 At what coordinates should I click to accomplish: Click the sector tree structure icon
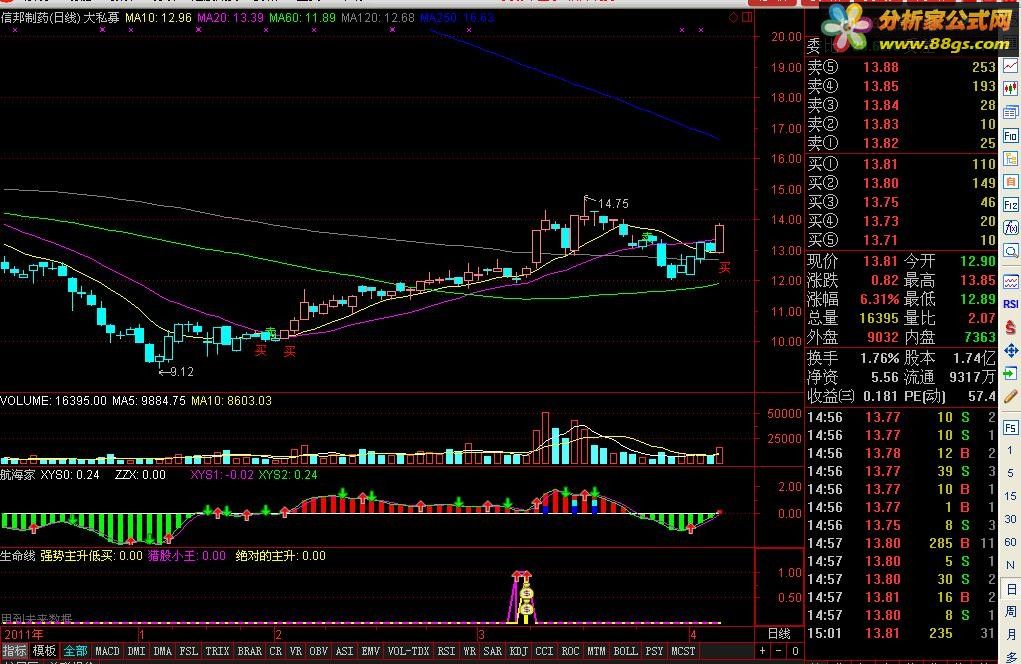click(x=1011, y=158)
